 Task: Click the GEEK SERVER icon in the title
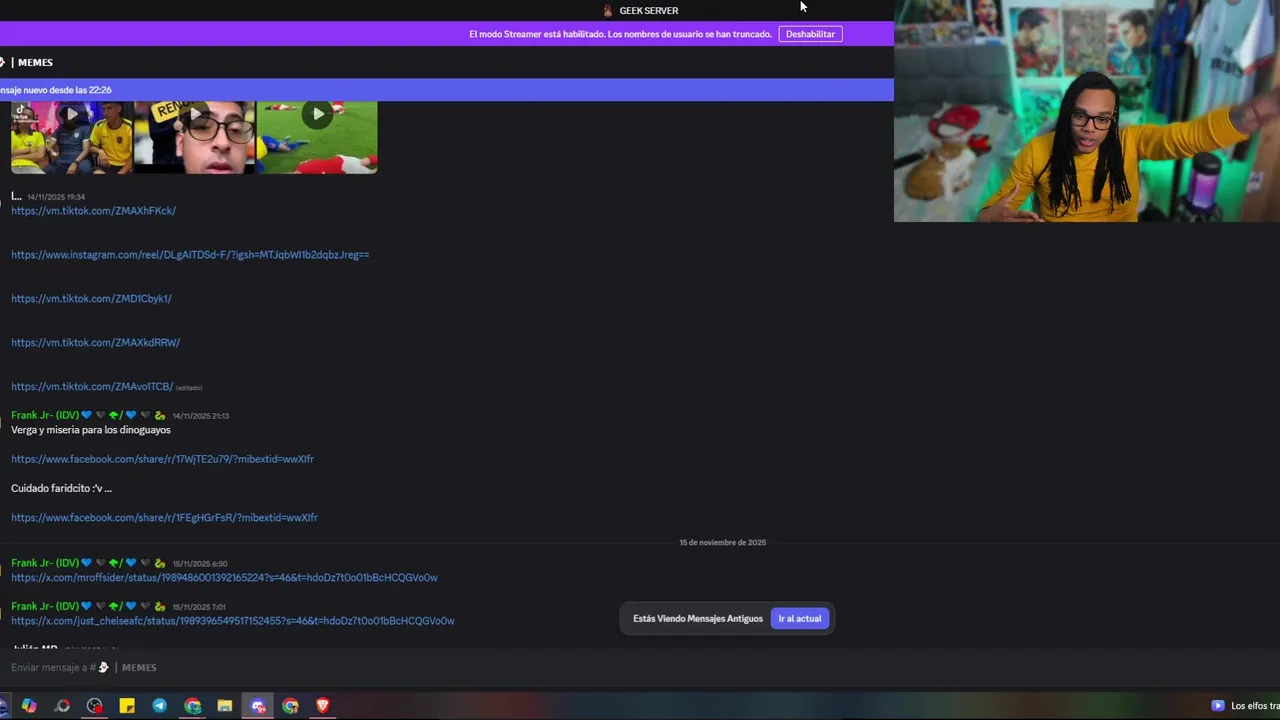click(607, 10)
